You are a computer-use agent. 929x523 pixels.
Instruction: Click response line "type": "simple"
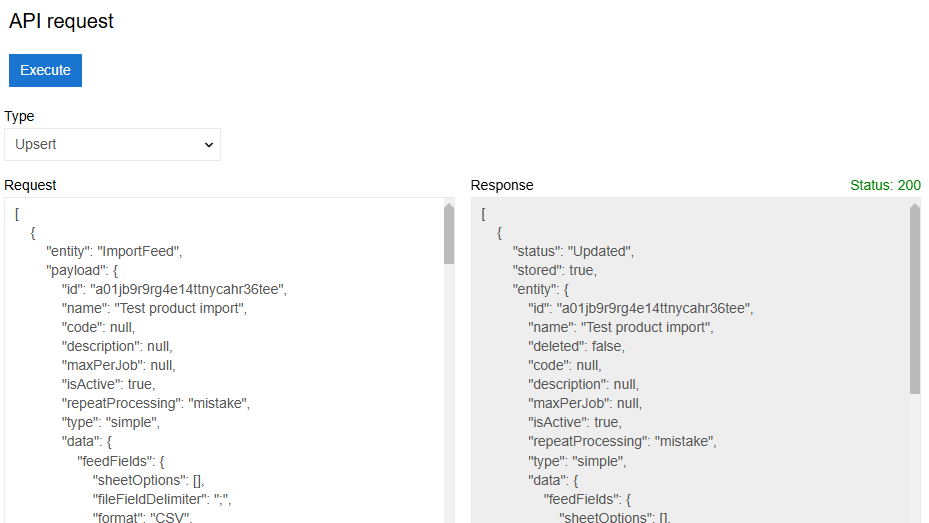pos(577,460)
